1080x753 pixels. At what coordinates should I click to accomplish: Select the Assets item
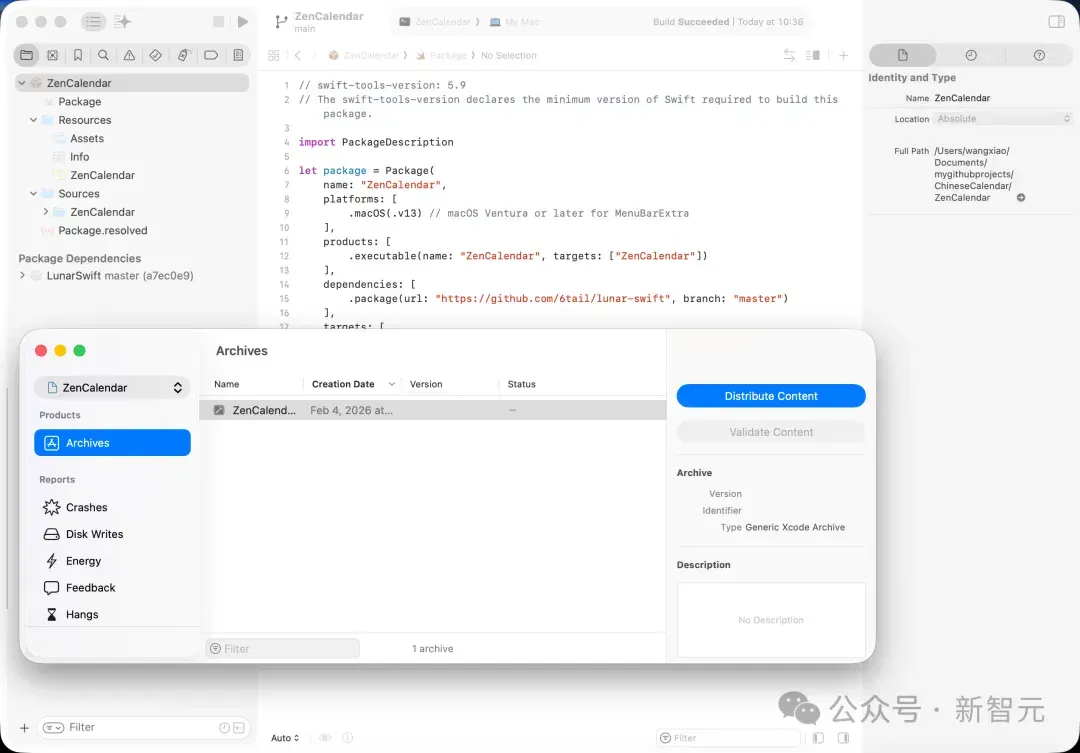click(x=87, y=138)
